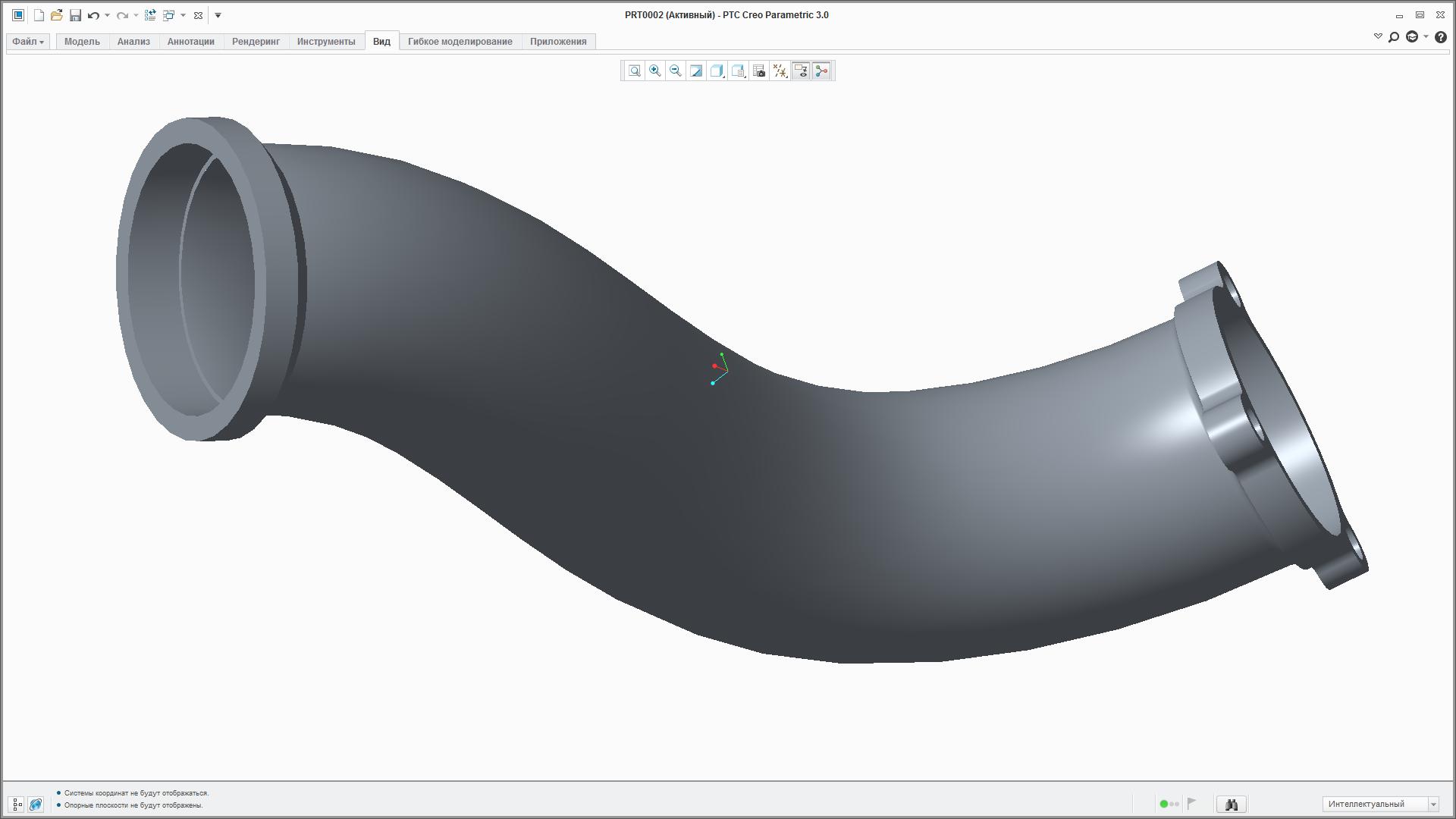Click the Save disk icon
Image resolution: width=1456 pixels, height=819 pixels.
75,15
